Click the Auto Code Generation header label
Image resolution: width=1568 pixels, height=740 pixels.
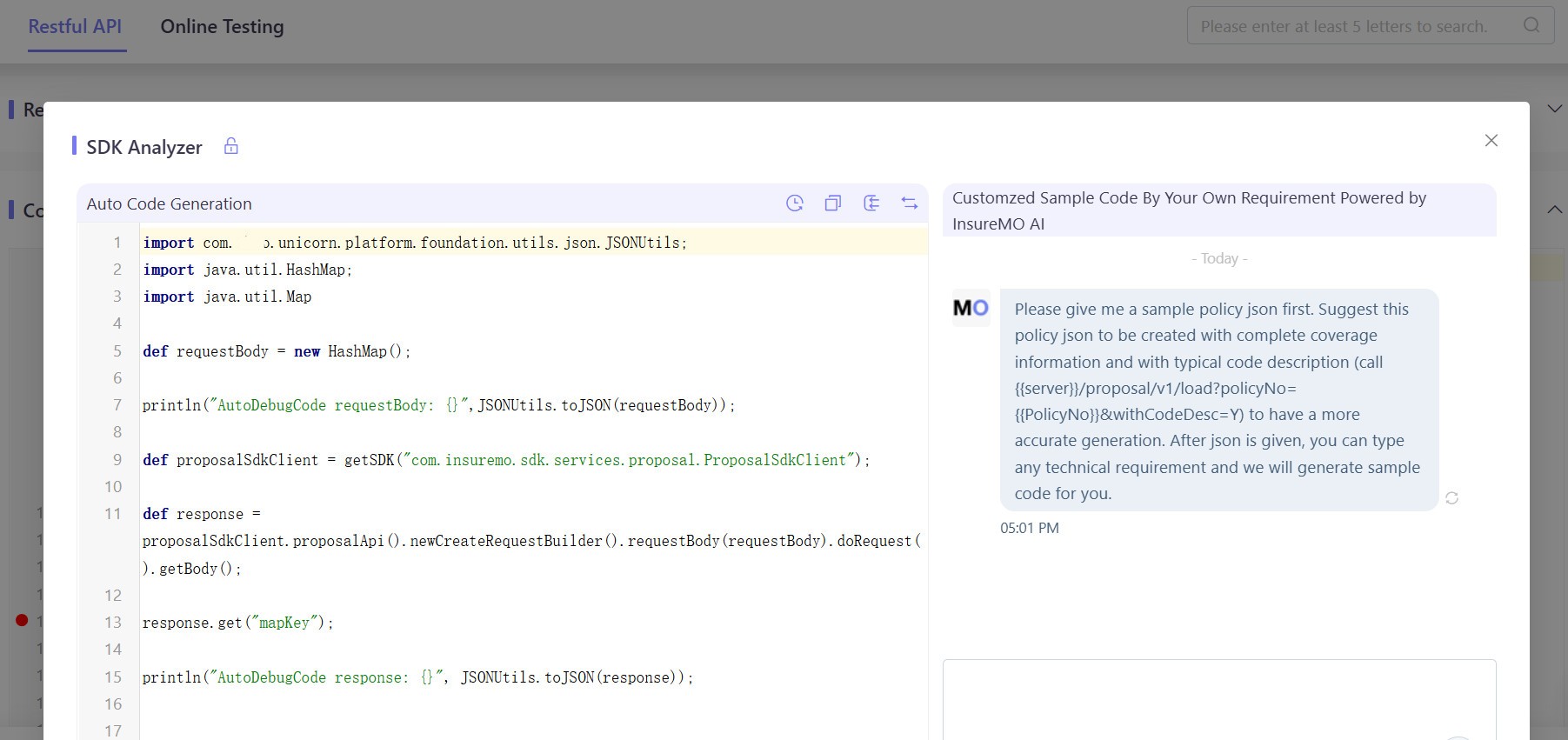coord(170,203)
